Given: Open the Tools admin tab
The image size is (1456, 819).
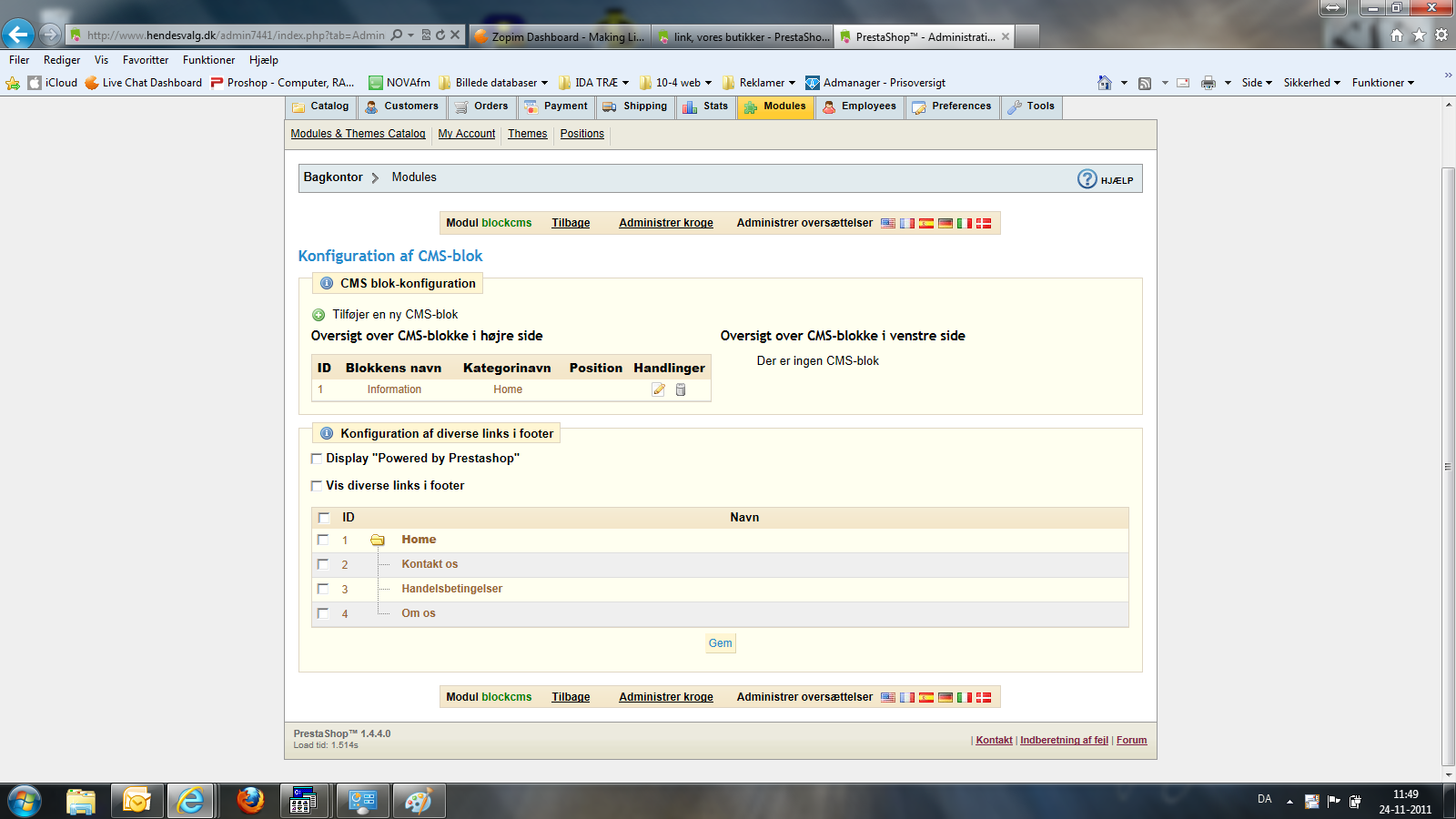Looking at the screenshot, I should [1031, 106].
